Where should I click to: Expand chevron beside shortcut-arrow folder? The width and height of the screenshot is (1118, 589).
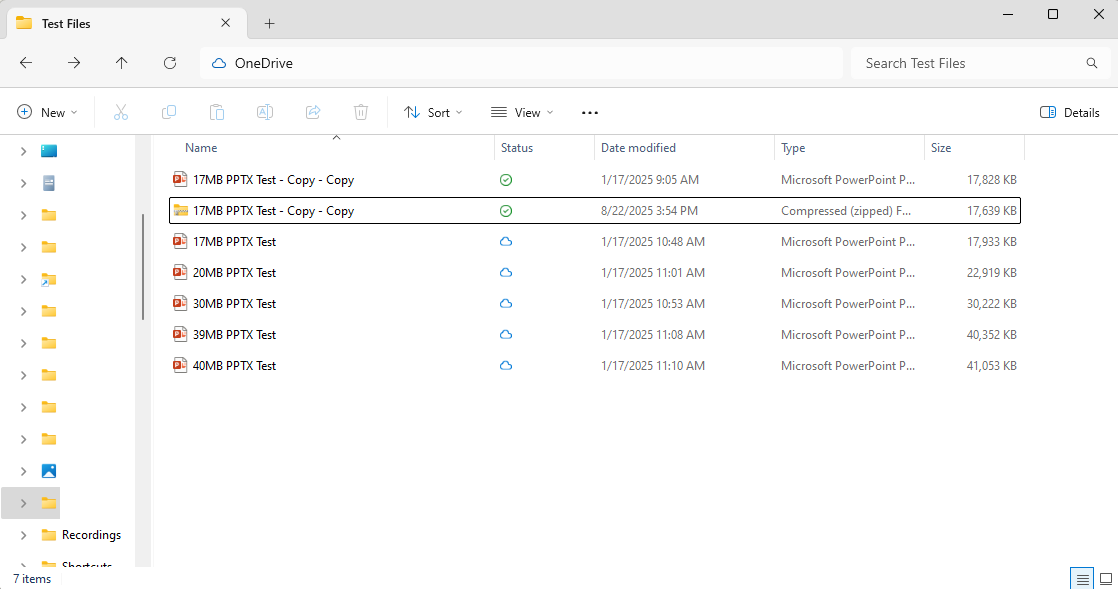pyautogui.click(x=24, y=280)
